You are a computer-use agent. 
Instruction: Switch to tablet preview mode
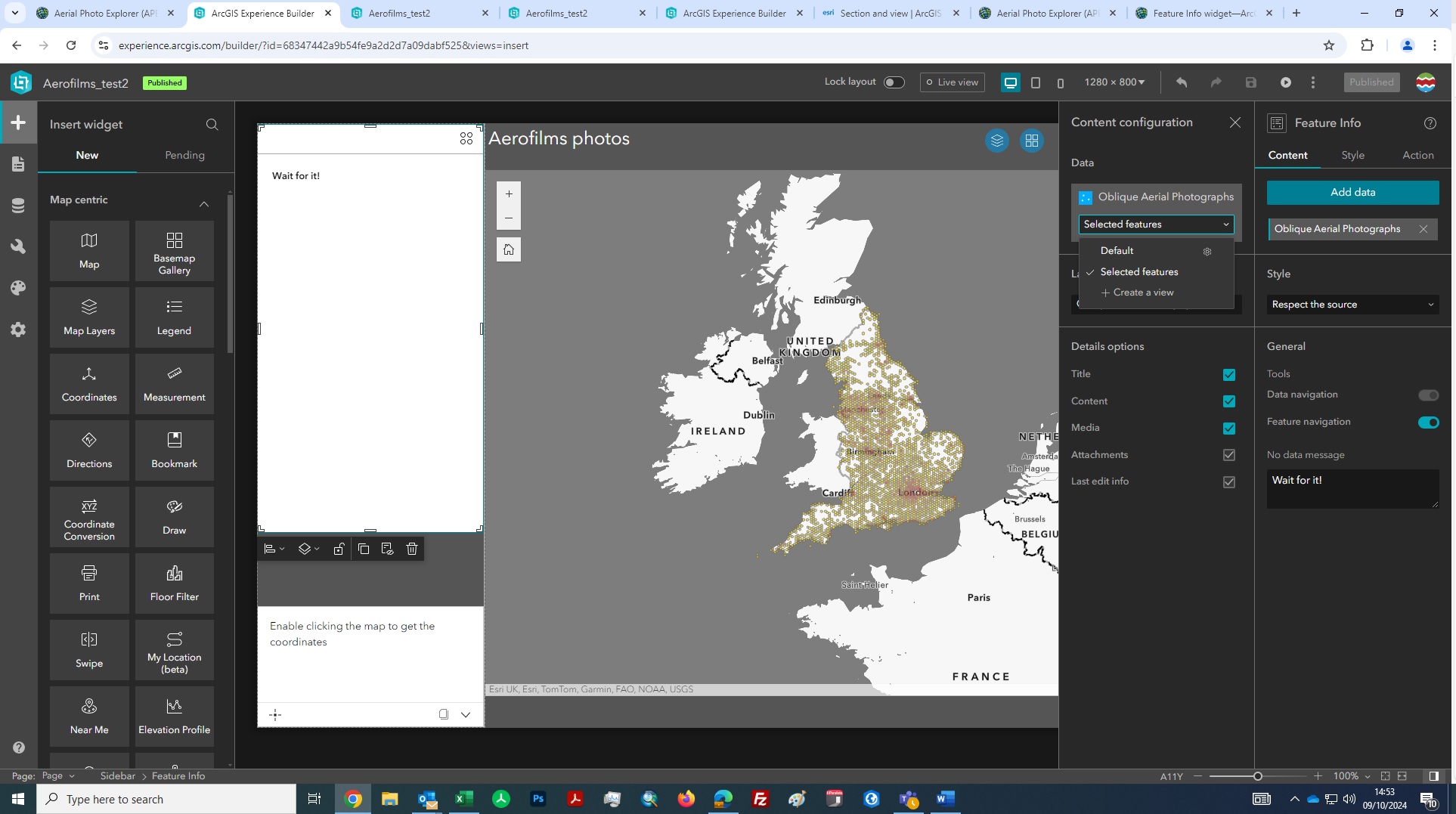[1036, 82]
